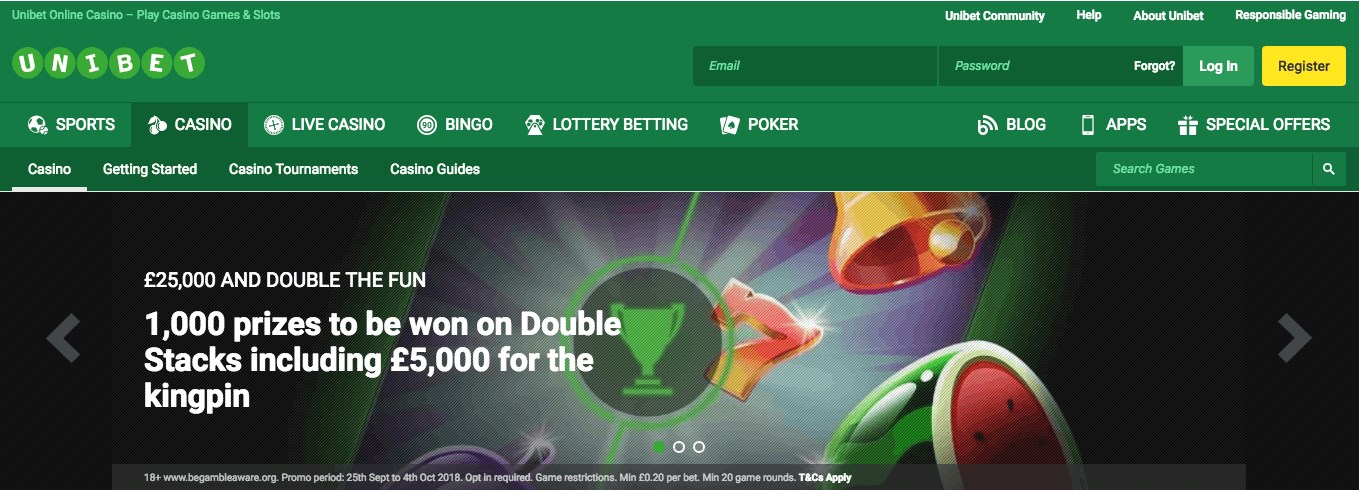
Task: Click the Bingo ball icon
Action: tap(427, 125)
